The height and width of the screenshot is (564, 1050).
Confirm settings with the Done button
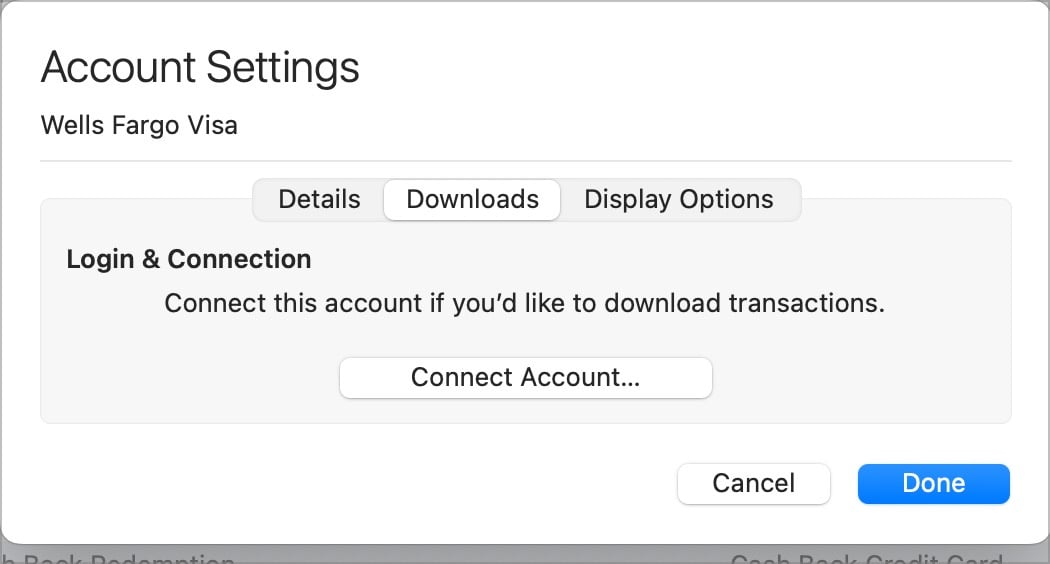[x=933, y=484]
